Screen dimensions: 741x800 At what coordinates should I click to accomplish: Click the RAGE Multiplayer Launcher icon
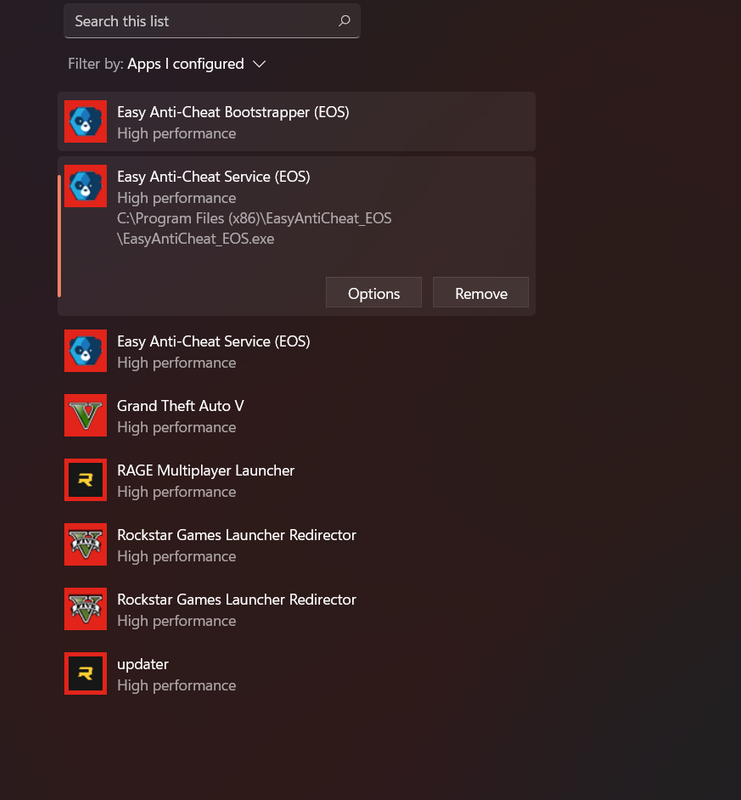(x=85, y=480)
